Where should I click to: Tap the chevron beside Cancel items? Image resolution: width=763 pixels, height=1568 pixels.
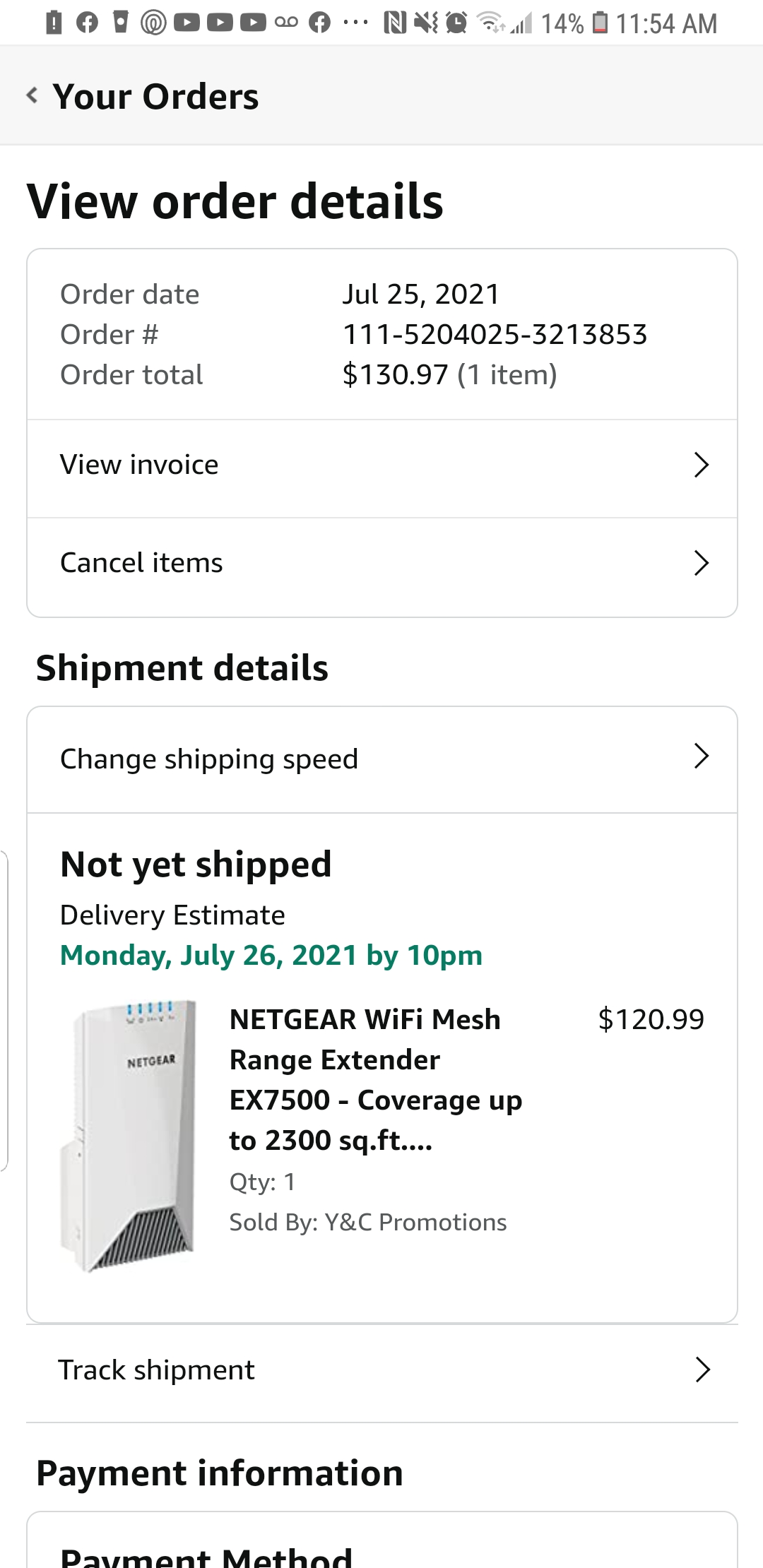tap(701, 564)
